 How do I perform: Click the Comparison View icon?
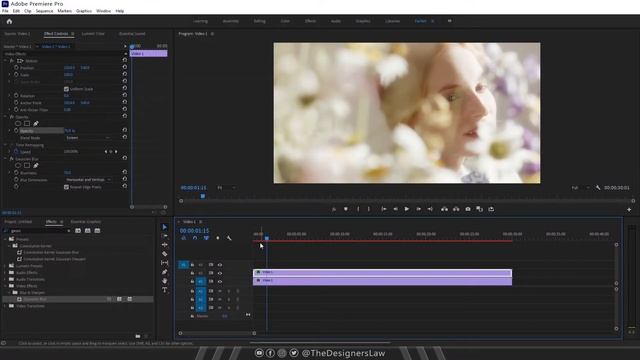(x=480, y=209)
